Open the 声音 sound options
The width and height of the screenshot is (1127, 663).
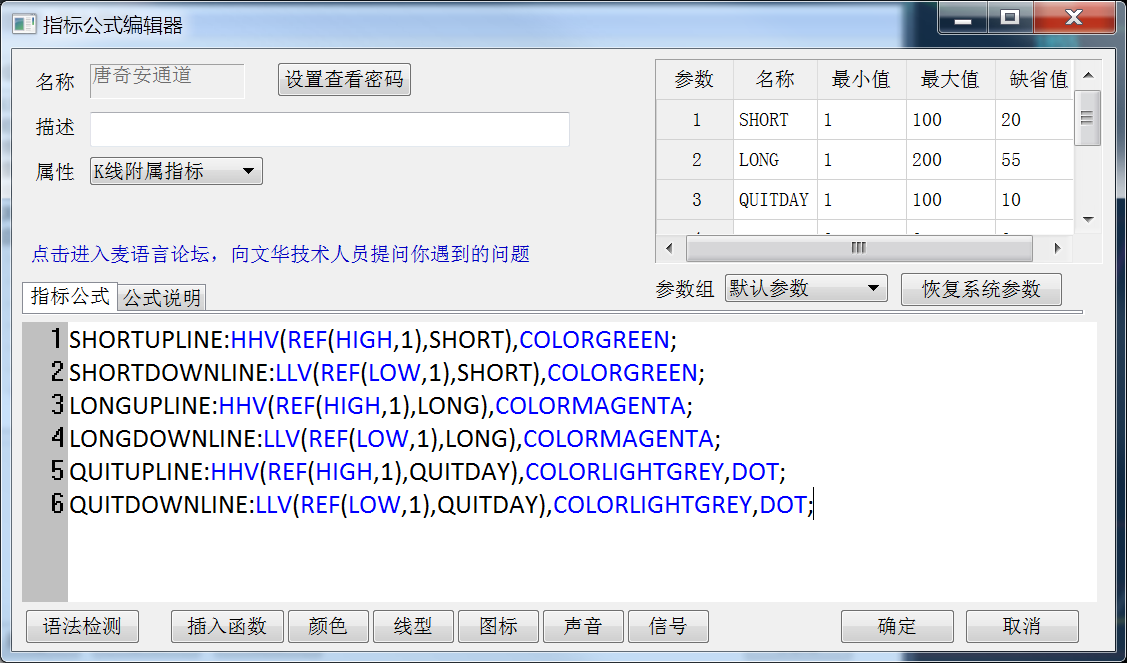click(583, 627)
